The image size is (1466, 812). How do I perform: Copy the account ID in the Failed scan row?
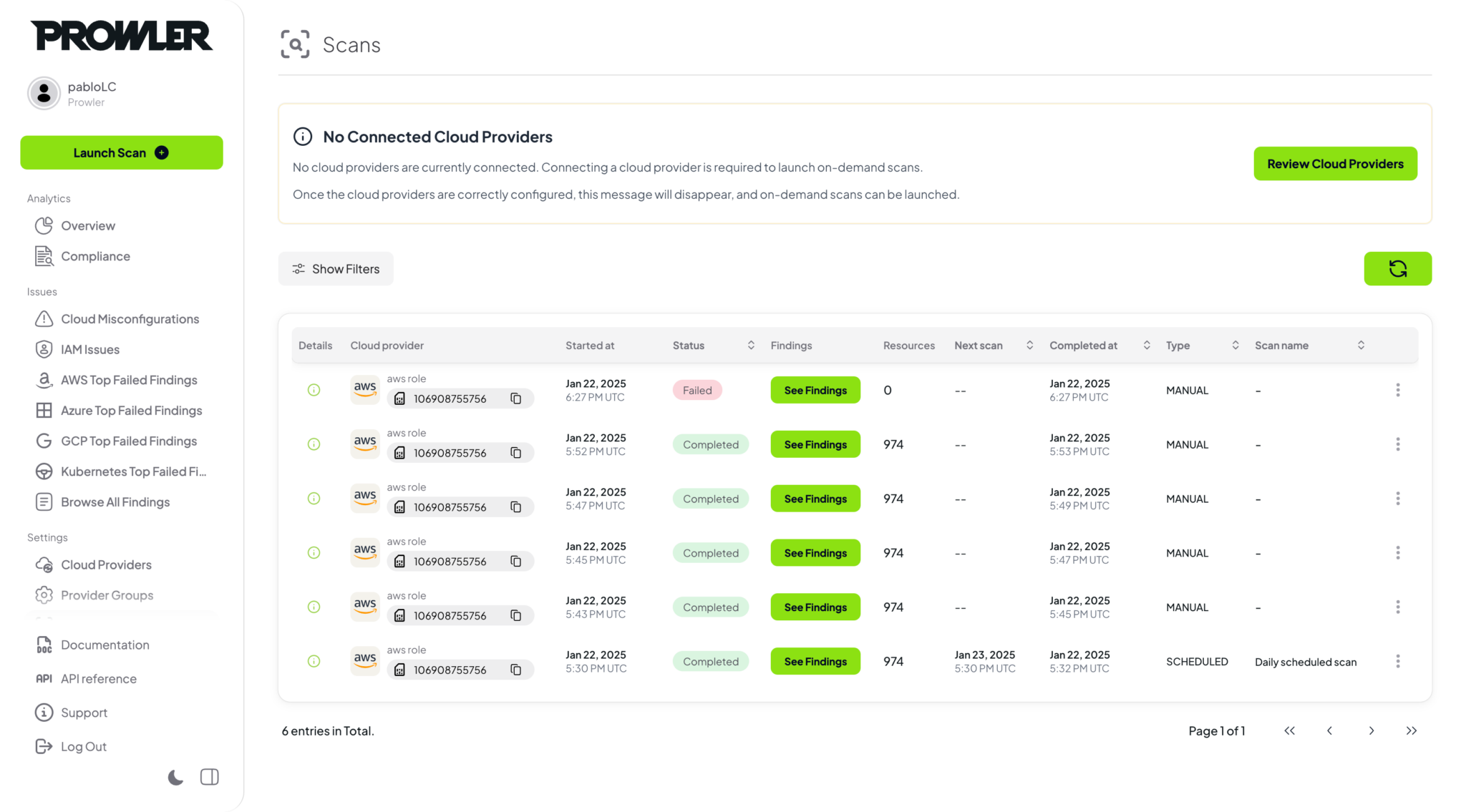click(515, 398)
